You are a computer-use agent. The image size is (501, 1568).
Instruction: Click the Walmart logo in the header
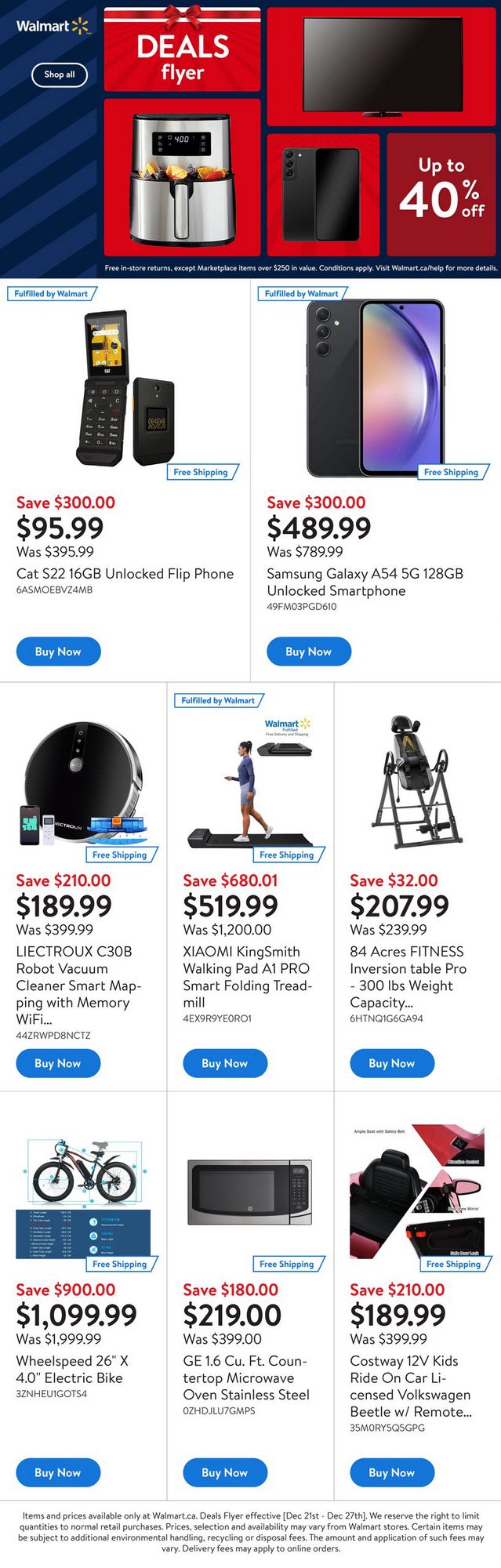pyautogui.click(x=53, y=26)
